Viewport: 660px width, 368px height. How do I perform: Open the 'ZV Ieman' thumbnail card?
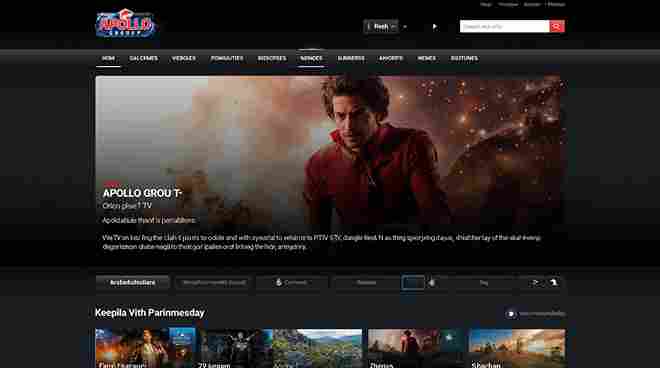coord(234,348)
